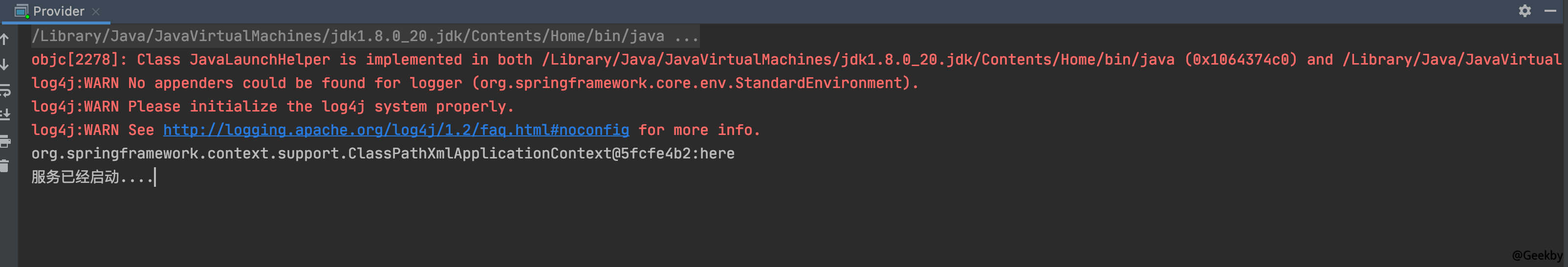Select the Provider run tab
Viewport: 1568px width, 267px height.
pos(59,11)
